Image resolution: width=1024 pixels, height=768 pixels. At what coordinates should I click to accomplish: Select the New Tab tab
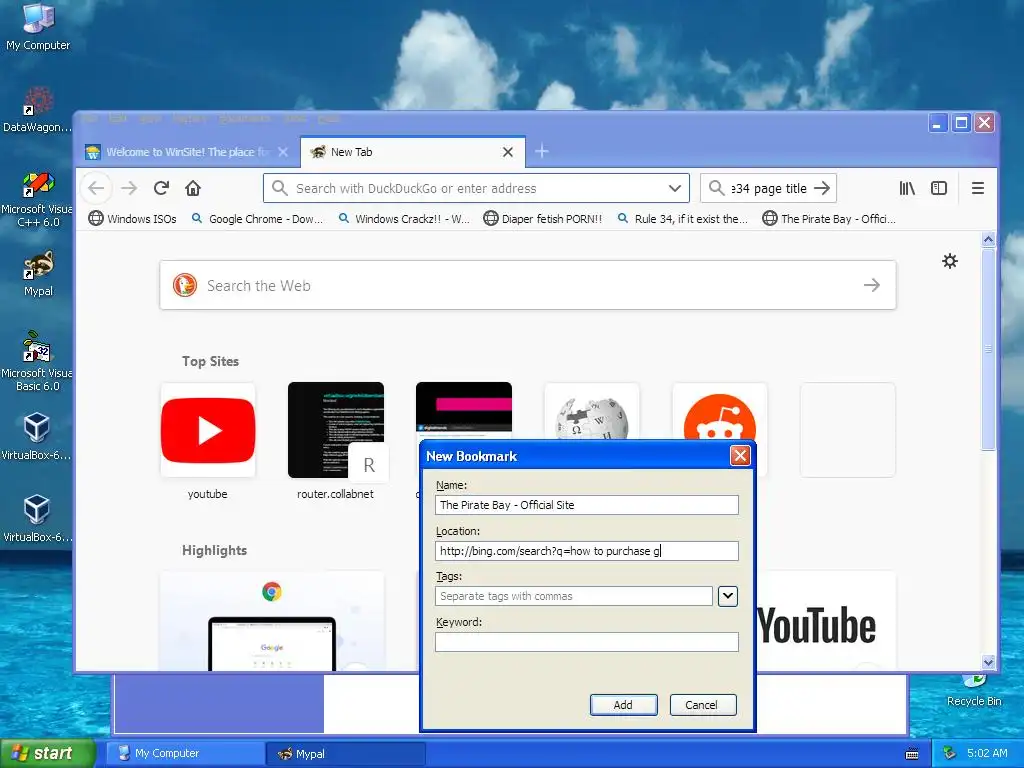point(413,152)
